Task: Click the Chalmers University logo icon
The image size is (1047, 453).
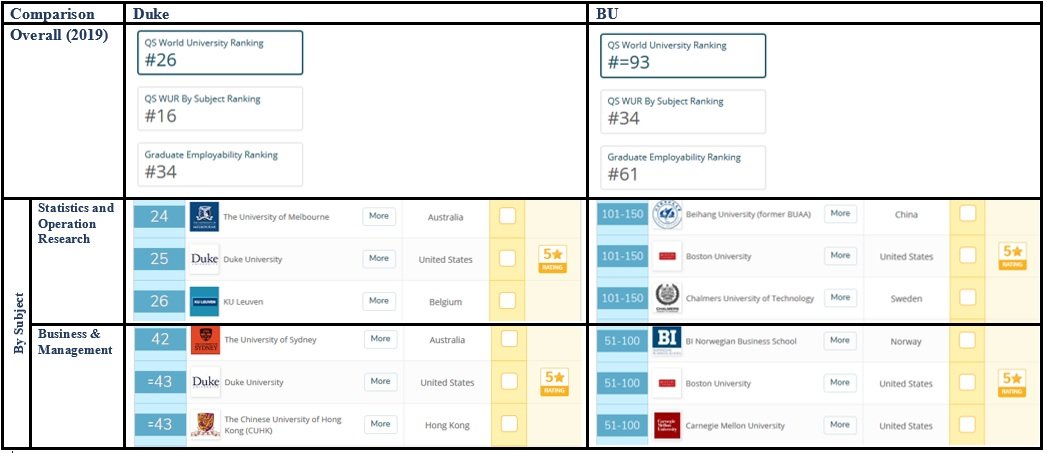Action: [x=666, y=298]
